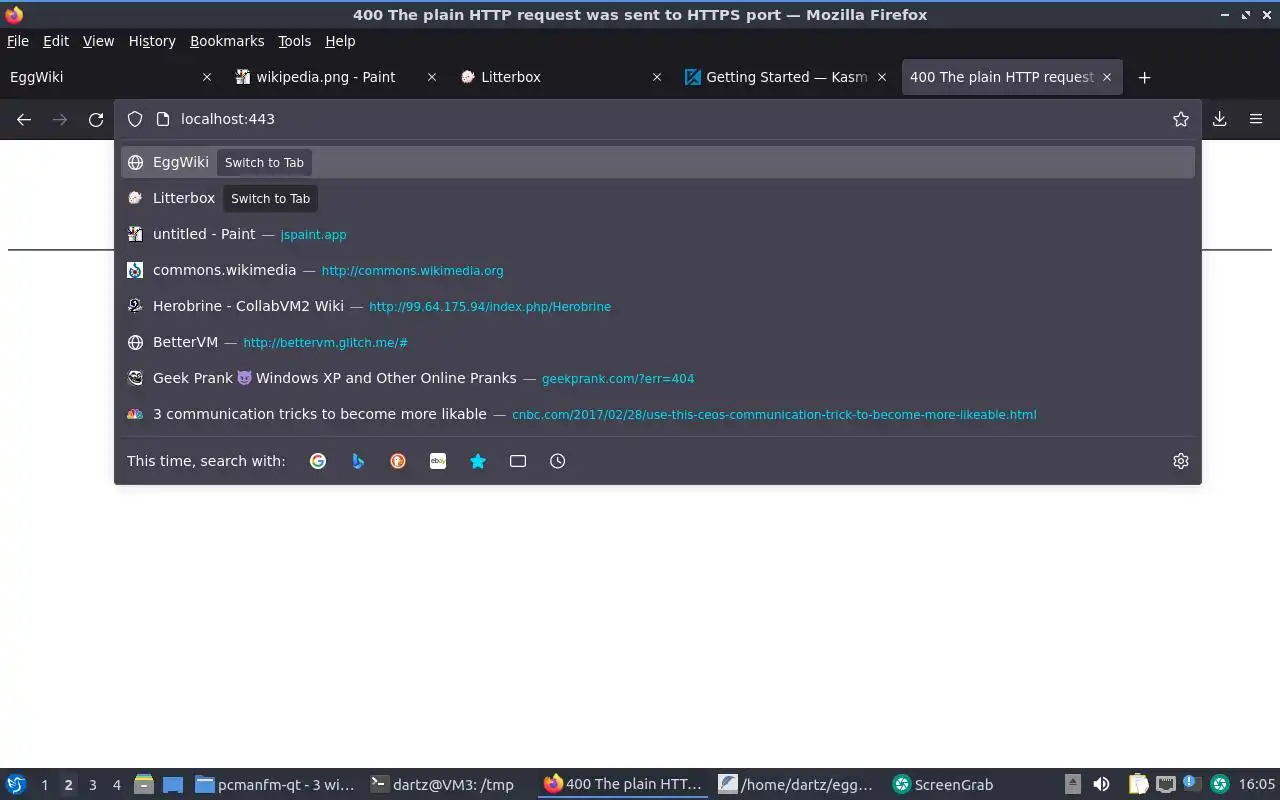Search in History this time
The image size is (1280, 800).
click(x=558, y=461)
